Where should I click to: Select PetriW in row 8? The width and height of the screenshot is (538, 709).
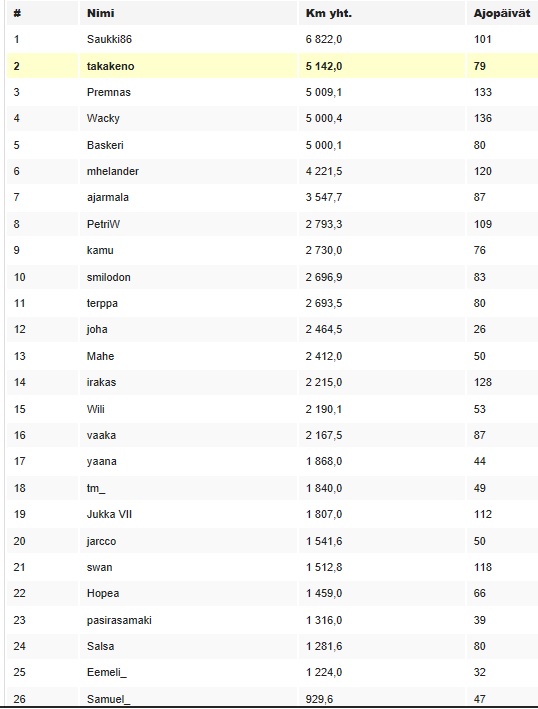pyautogui.click(x=103, y=224)
